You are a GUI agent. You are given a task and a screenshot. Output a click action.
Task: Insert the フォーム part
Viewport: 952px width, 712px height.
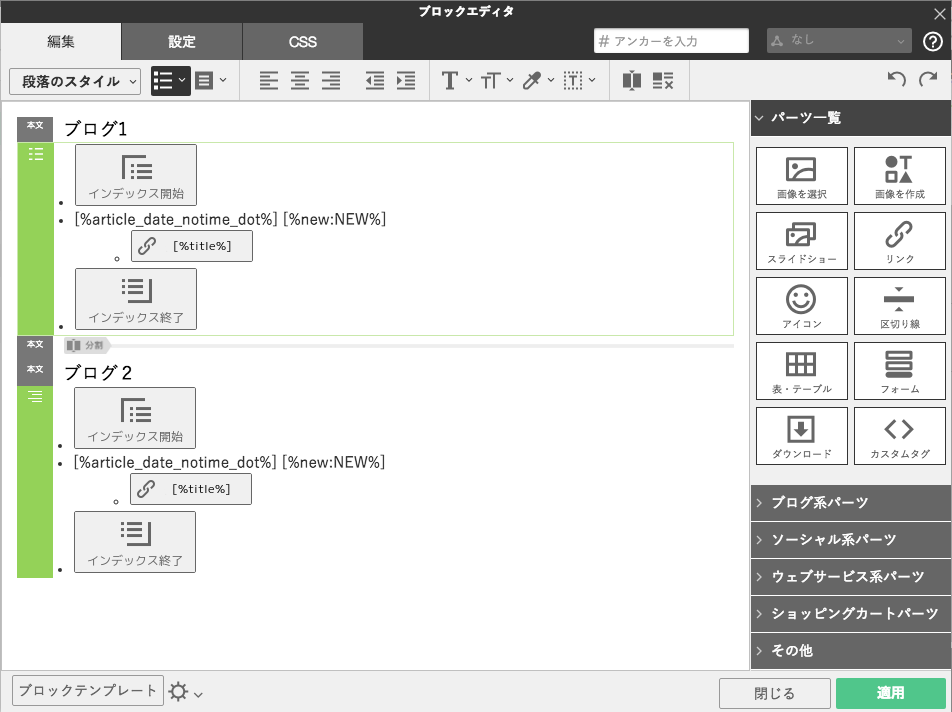pyautogui.click(x=900, y=371)
